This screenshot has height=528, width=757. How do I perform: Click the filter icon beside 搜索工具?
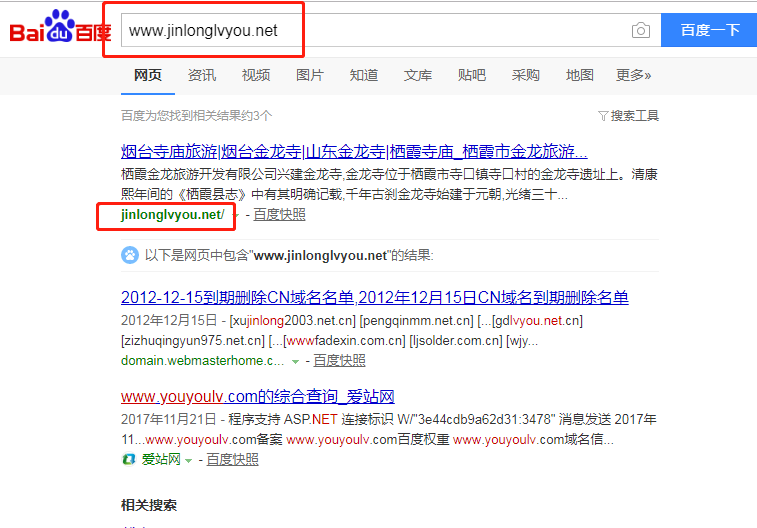603,116
